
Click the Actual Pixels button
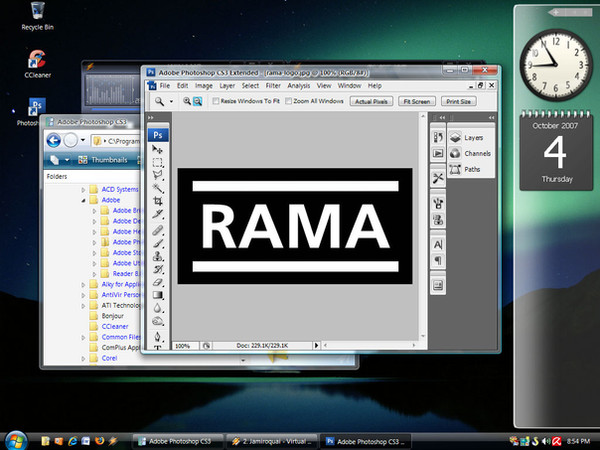(x=371, y=101)
